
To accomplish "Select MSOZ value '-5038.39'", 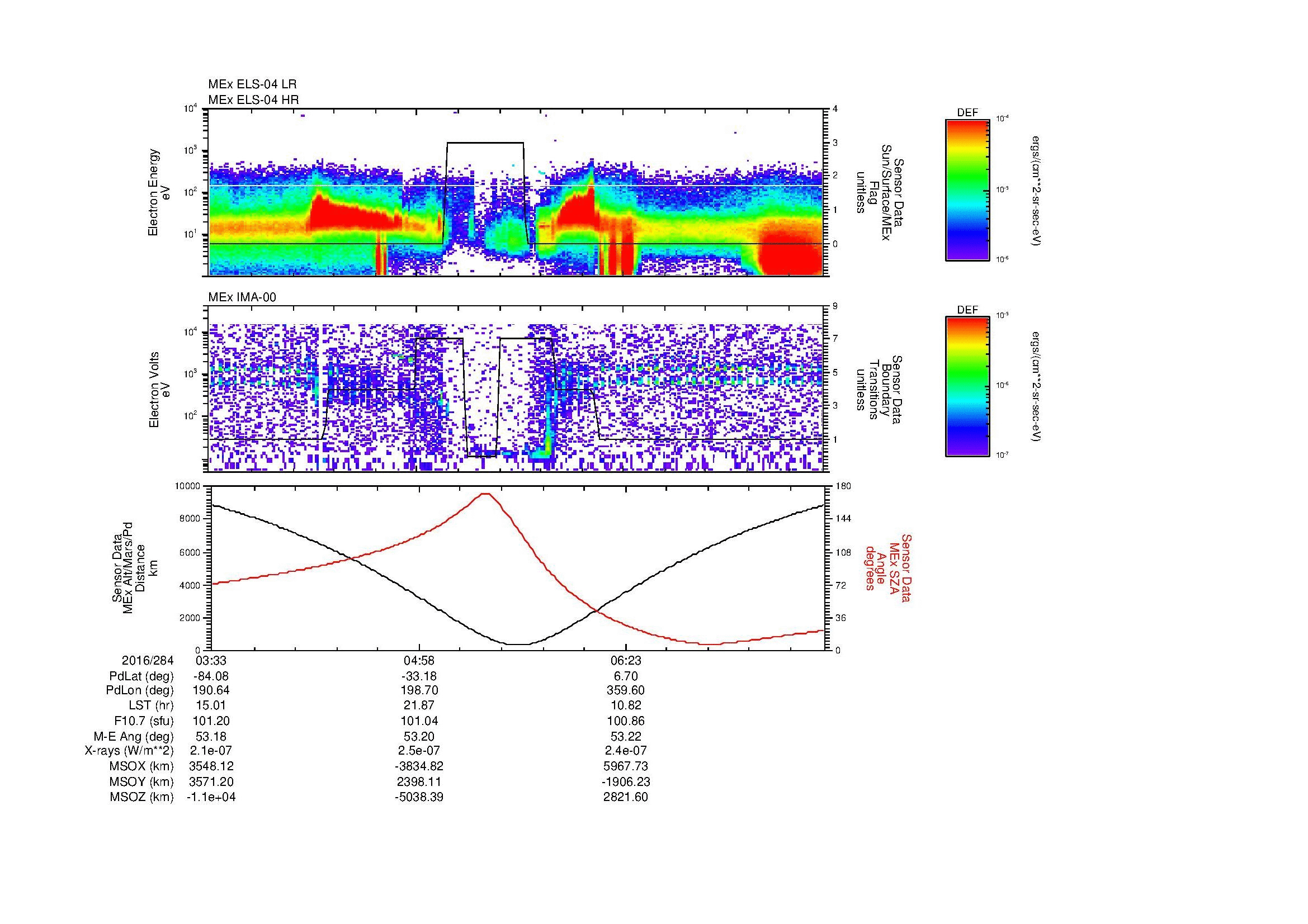I will (x=419, y=797).
